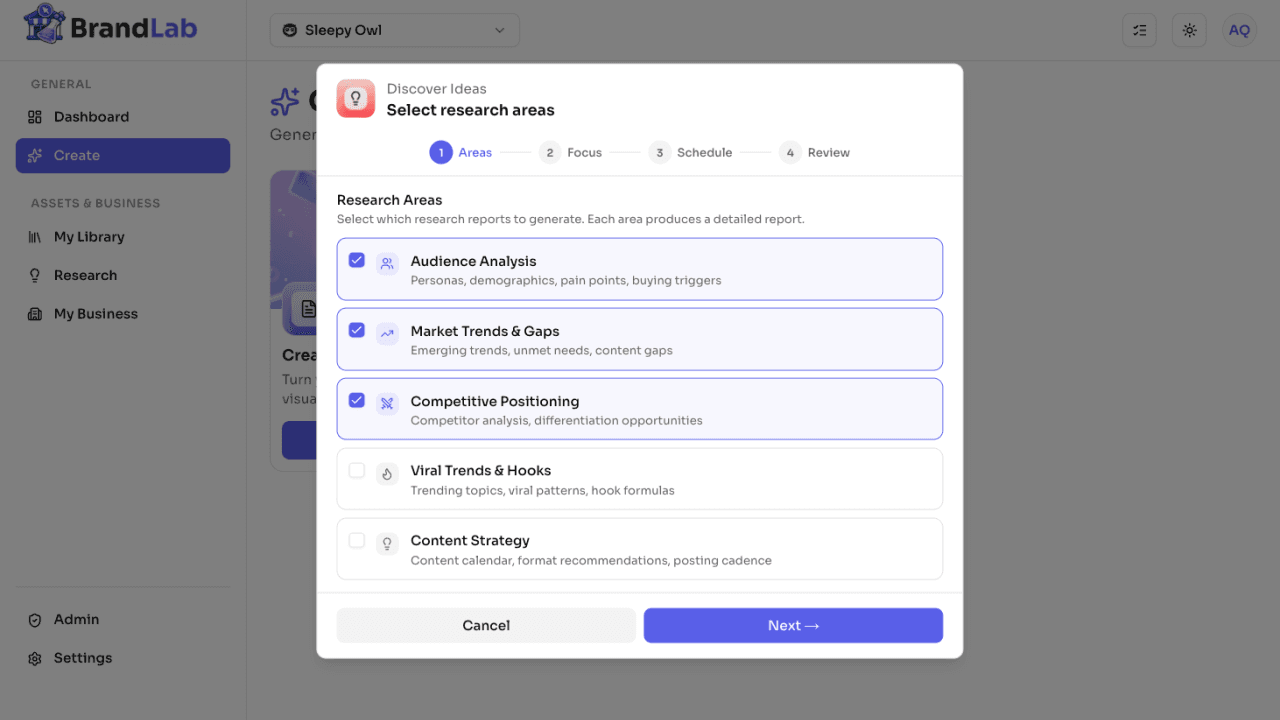
Task: Click the Competitive Positioning title text
Action: point(495,401)
